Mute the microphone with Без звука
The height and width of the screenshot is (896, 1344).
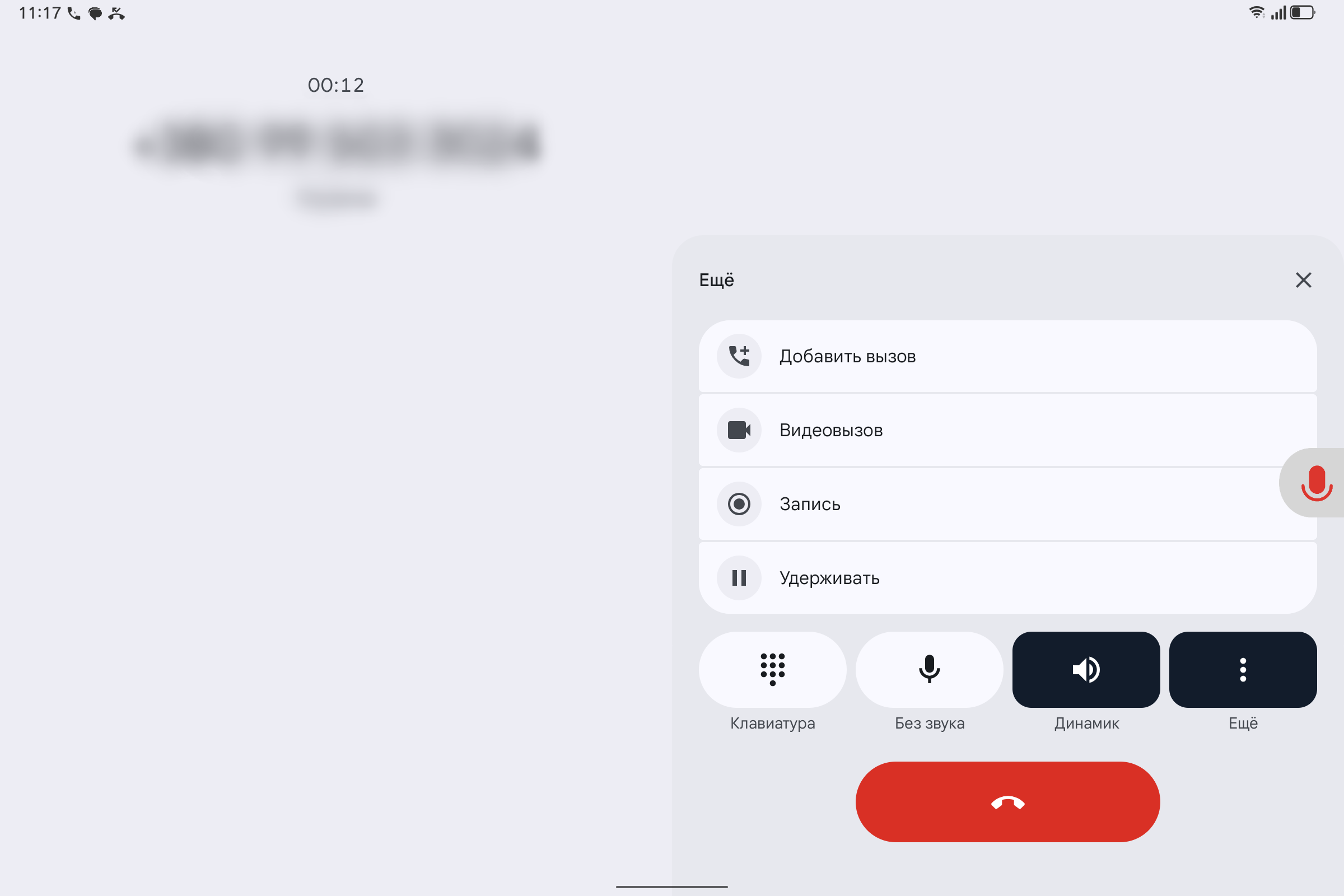[929, 669]
